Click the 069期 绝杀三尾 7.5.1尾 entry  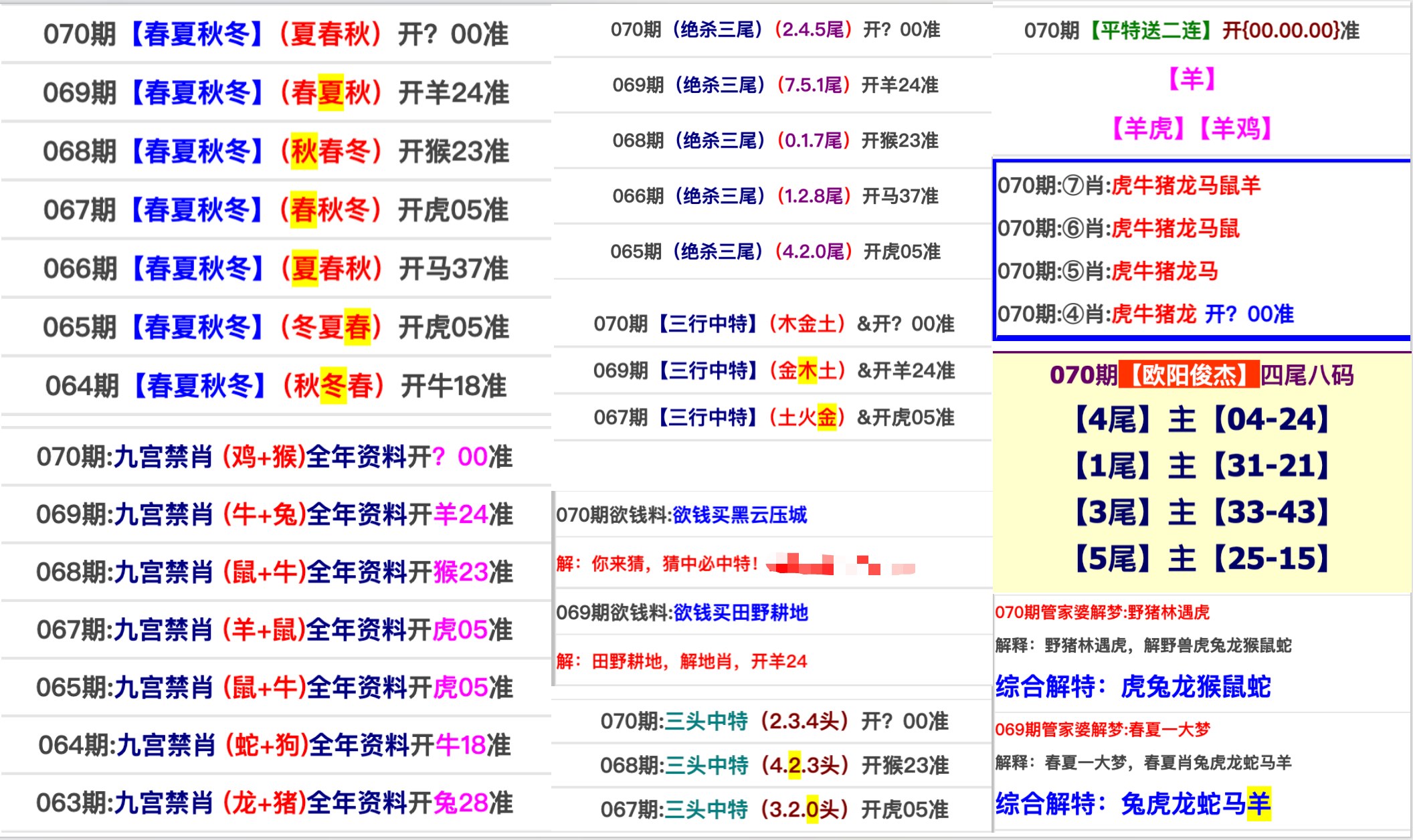pyautogui.click(x=775, y=85)
